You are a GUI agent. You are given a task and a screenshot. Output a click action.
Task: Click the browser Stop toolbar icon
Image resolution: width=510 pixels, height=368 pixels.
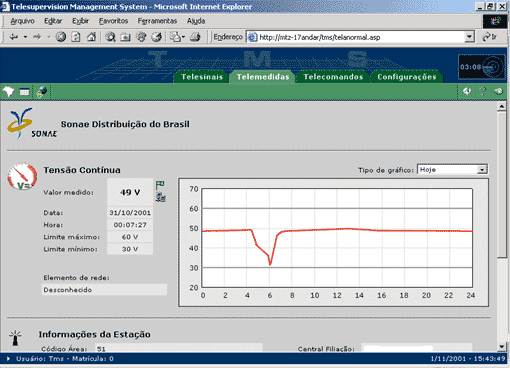[x=61, y=37]
